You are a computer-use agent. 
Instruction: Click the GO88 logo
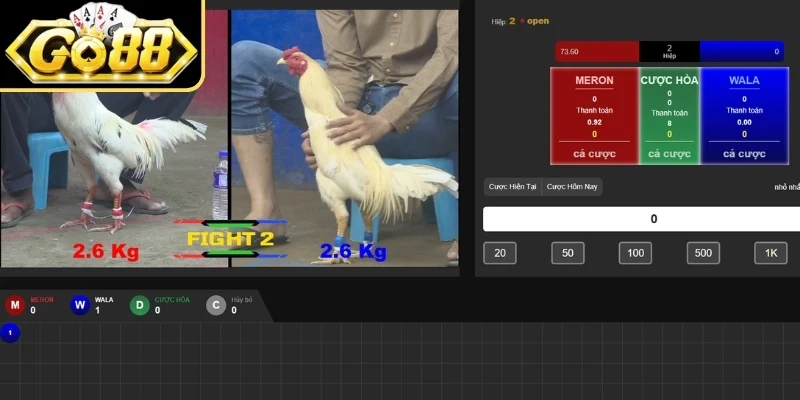pyautogui.click(x=100, y=45)
